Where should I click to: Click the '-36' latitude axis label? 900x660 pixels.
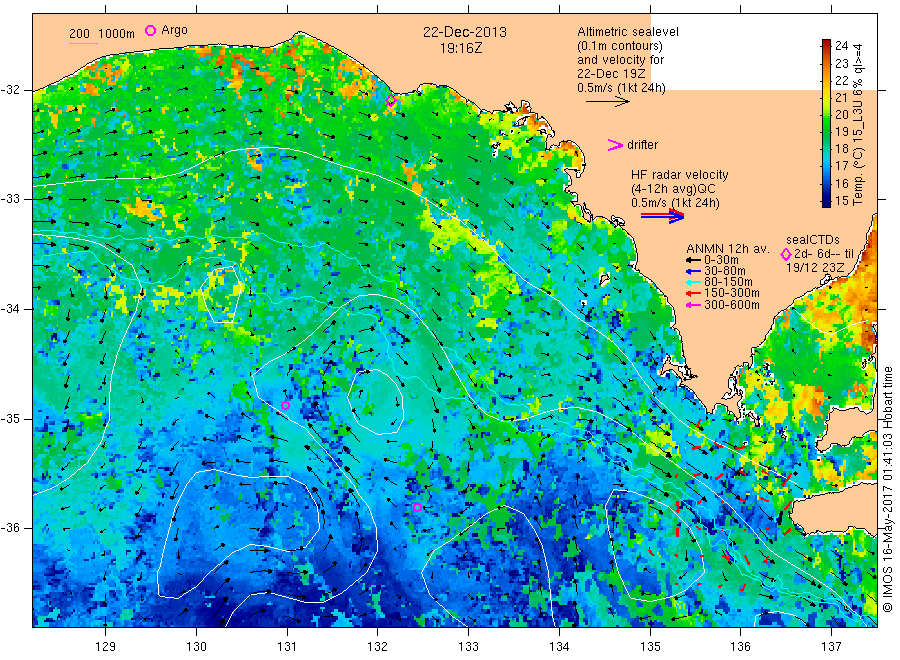click(11, 527)
